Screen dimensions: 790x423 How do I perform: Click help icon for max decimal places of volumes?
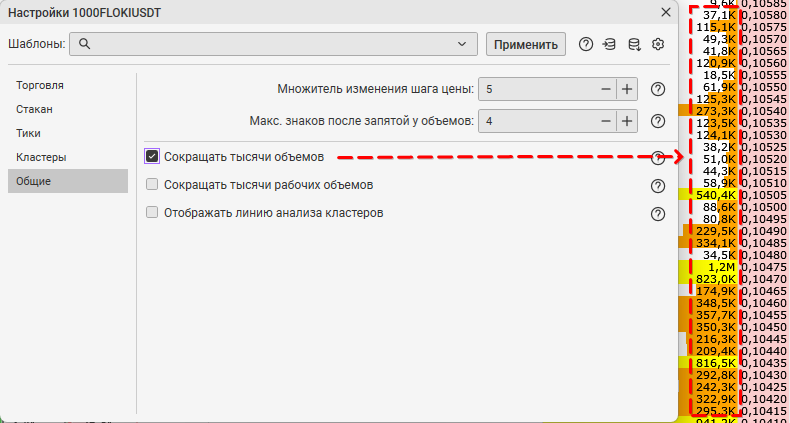[x=658, y=121]
